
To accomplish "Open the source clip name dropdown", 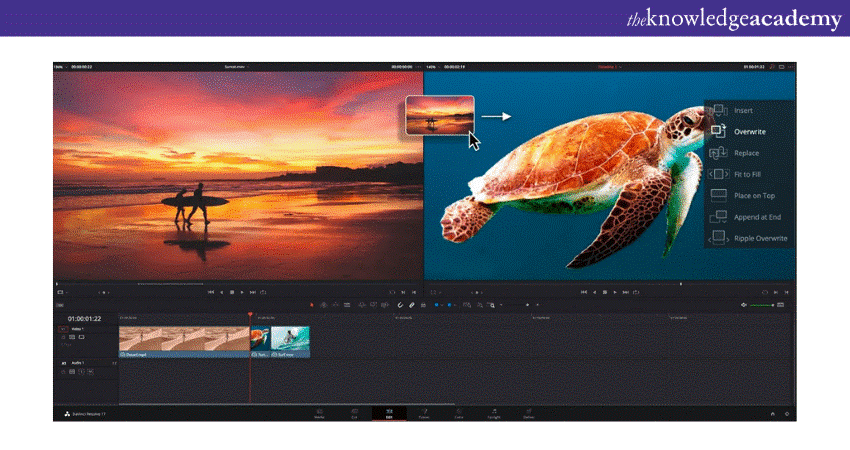I will [238, 67].
